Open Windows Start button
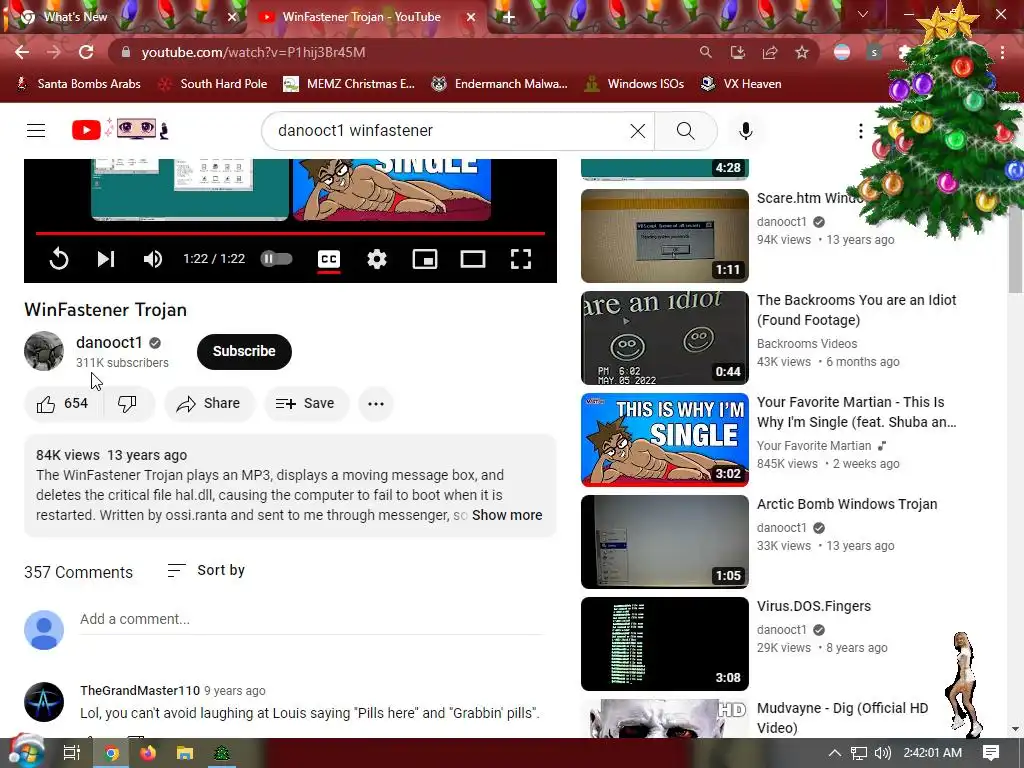1024x768 pixels. click(25, 752)
